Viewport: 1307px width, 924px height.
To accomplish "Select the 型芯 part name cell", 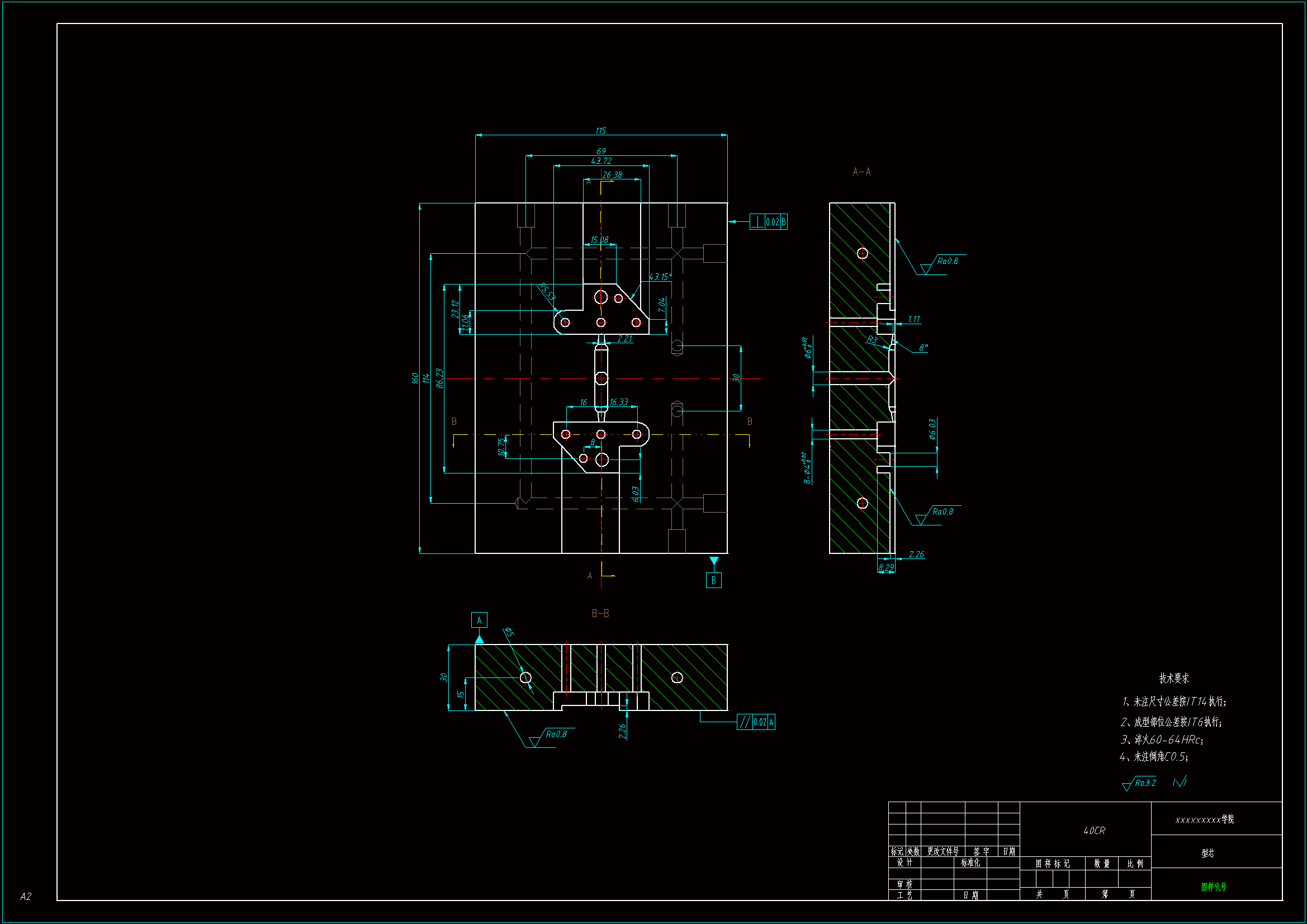I will (x=1208, y=853).
